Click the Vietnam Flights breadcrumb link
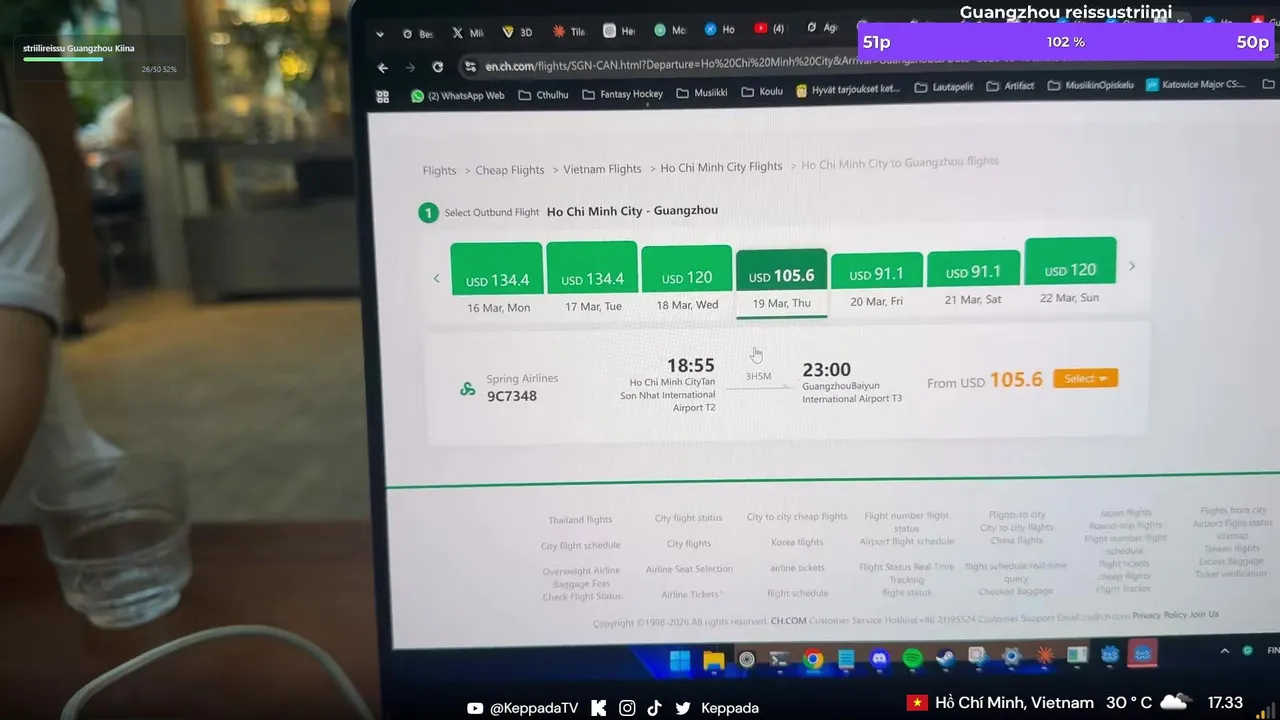Screen dimensions: 1280x720 click(602, 169)
